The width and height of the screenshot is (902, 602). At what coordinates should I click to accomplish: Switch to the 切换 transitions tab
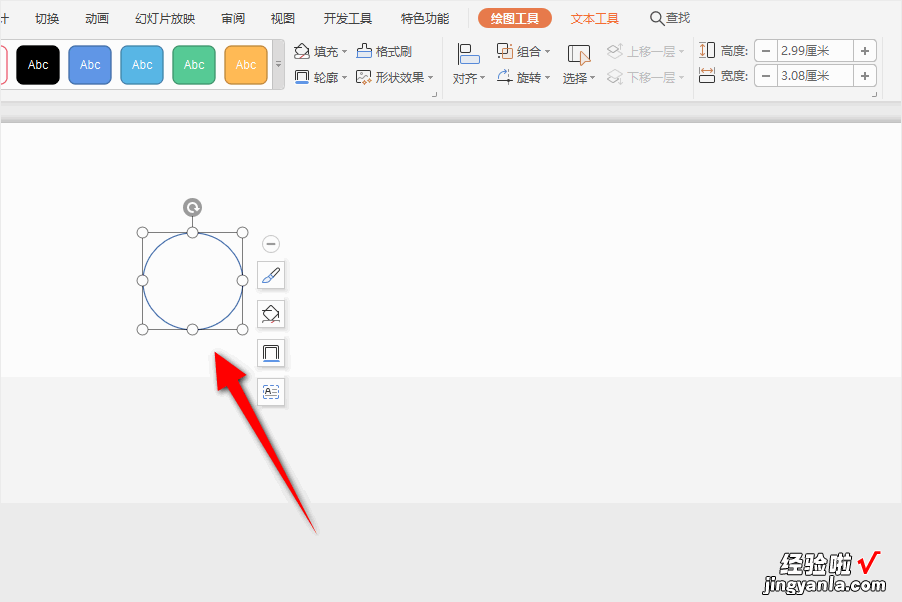point(47,19)
